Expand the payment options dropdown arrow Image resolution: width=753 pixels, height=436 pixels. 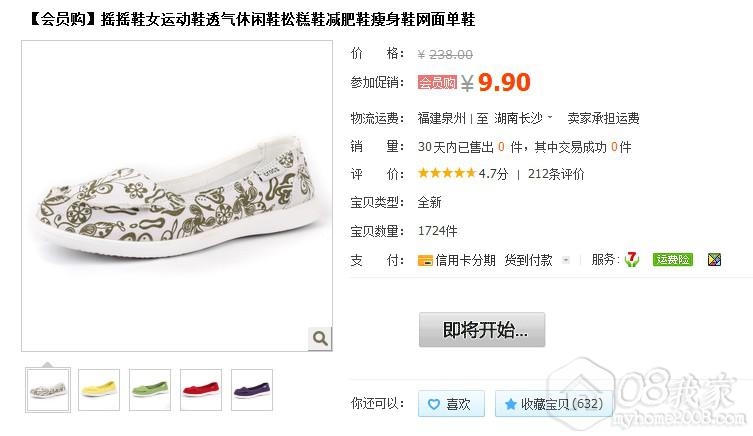click(x=566, y=260)
